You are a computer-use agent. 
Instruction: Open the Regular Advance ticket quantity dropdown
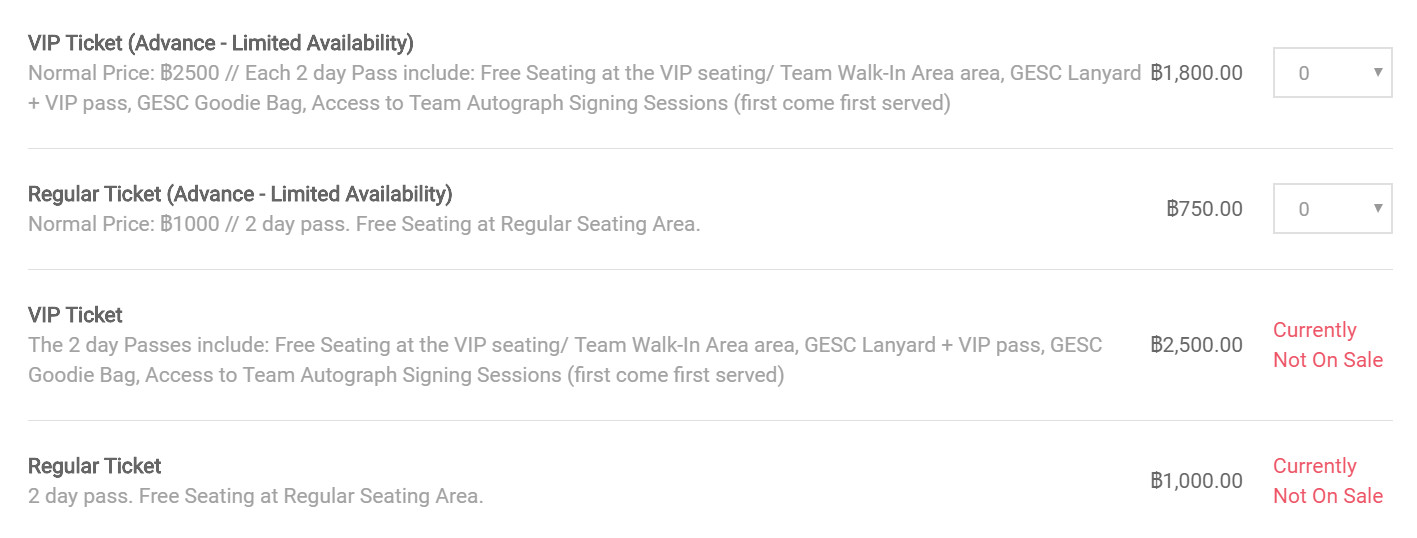coord(1332,209)
